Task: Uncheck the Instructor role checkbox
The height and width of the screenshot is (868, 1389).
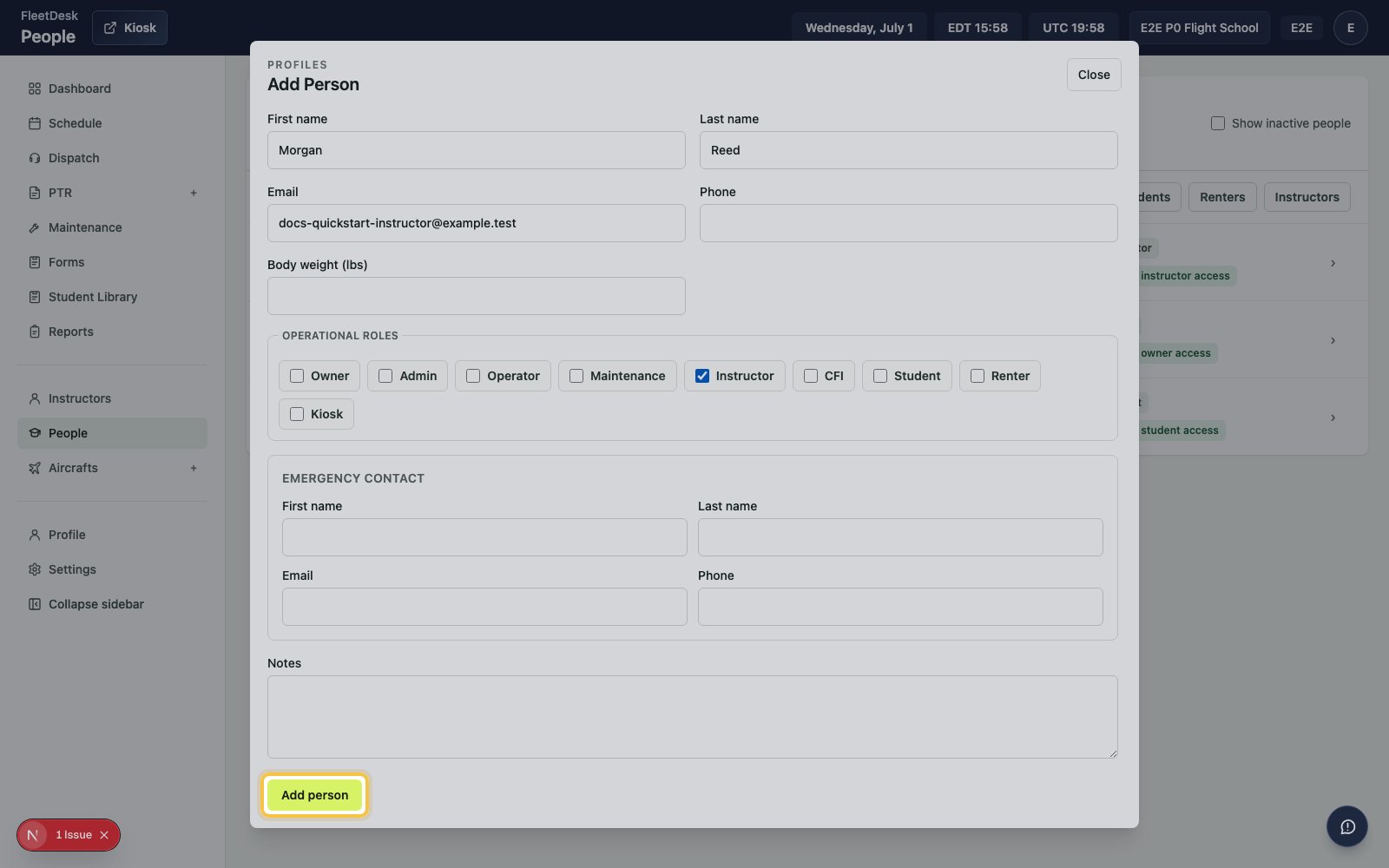Action: tap(702, 376)
